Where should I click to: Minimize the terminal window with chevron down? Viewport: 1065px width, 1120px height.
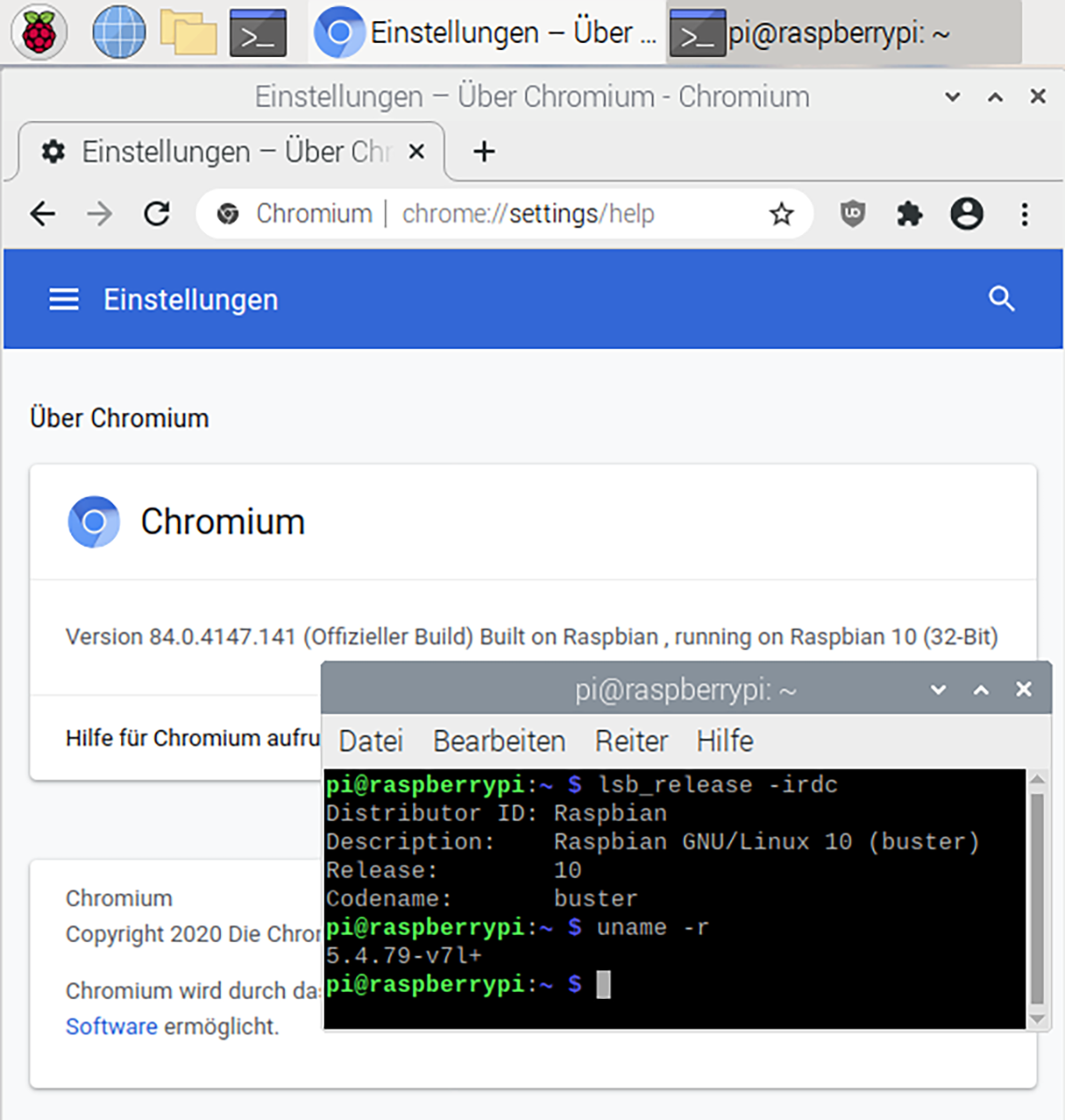tap(938, 690)
